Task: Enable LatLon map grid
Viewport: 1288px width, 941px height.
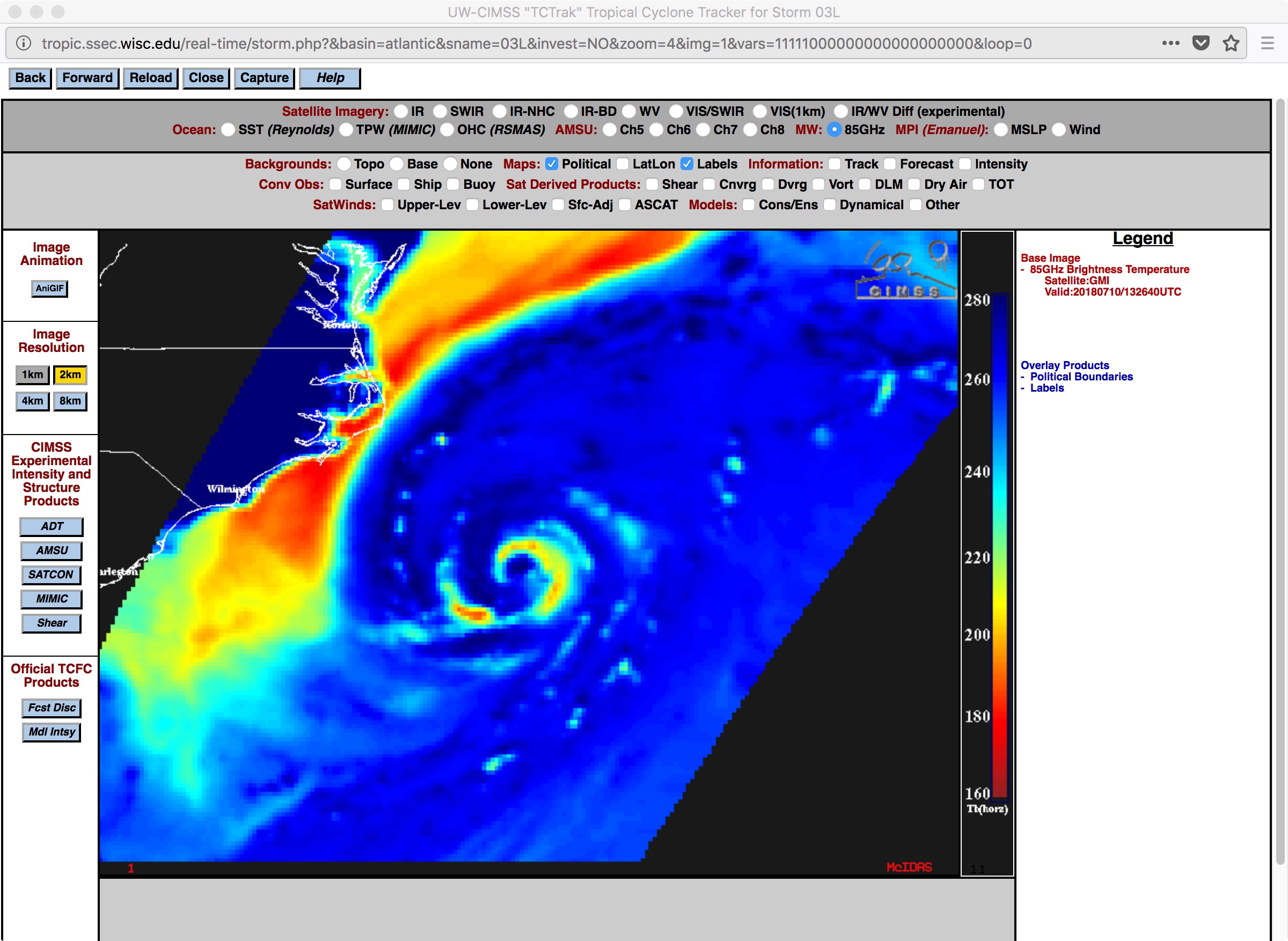Action: click(623, 164)
